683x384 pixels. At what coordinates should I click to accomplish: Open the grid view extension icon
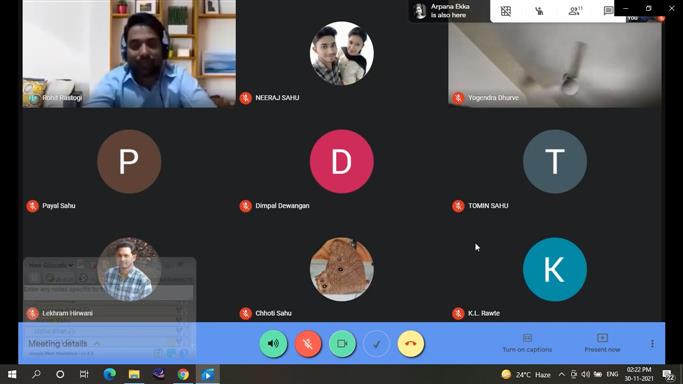pos(506,11)
